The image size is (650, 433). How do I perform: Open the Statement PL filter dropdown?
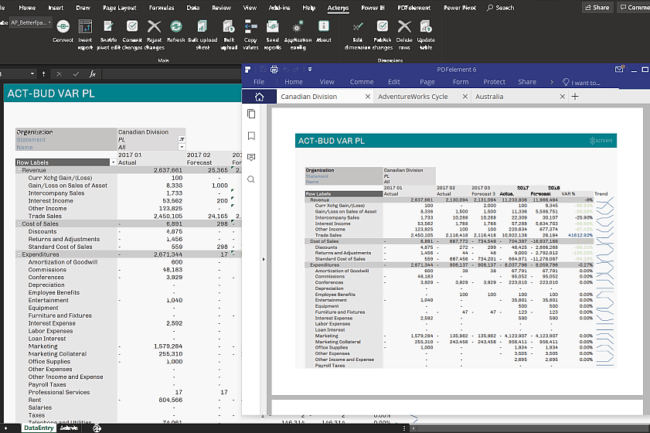point(182,140)
